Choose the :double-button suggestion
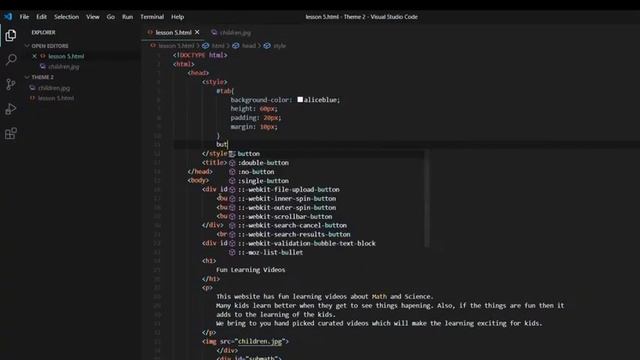Image resolution: width=640 pixels, height=360 pixels. tap(327, 163)
